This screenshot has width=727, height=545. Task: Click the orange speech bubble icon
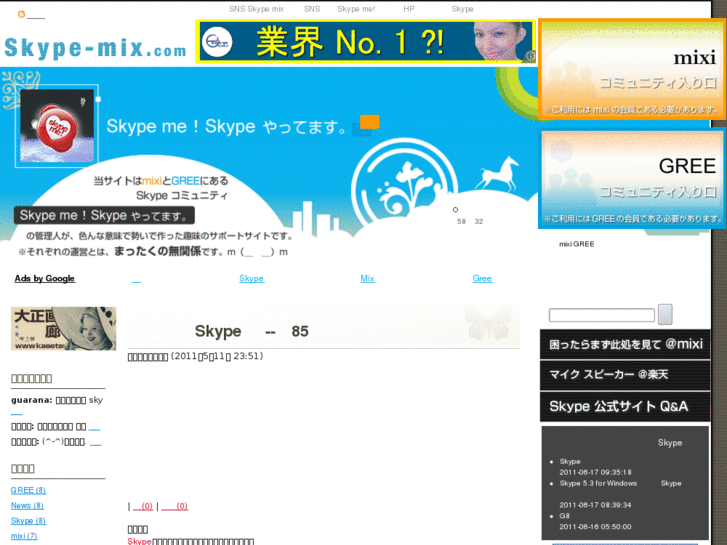pos(370,122)
